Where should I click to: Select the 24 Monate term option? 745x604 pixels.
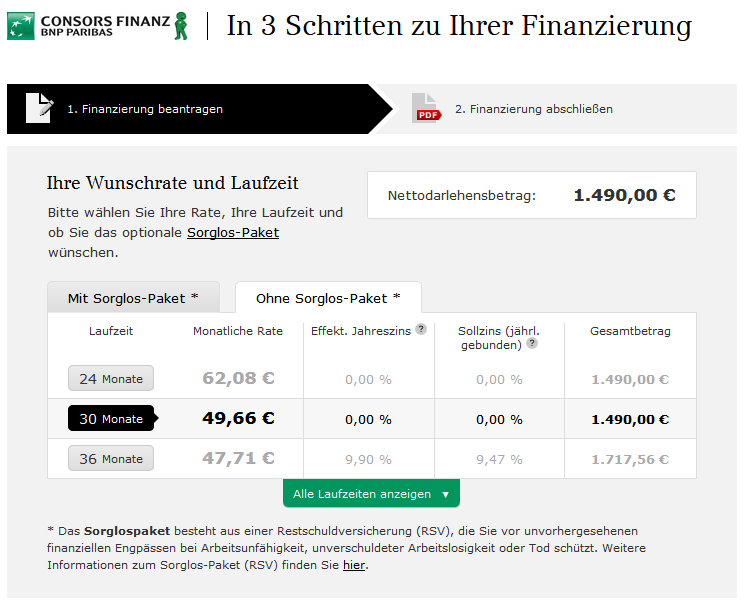(111, 379)
